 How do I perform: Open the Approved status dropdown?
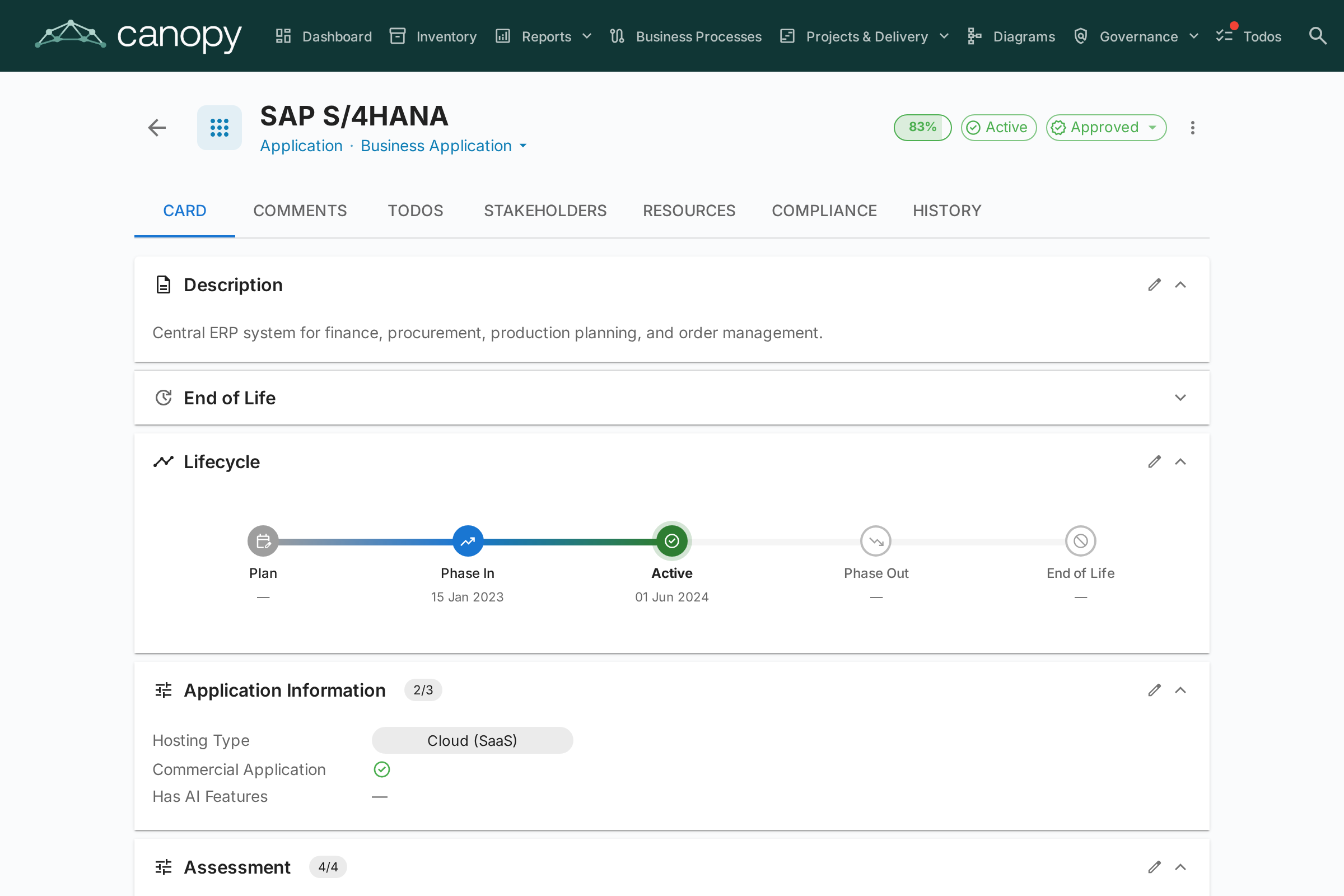(x=1105, y=128)
